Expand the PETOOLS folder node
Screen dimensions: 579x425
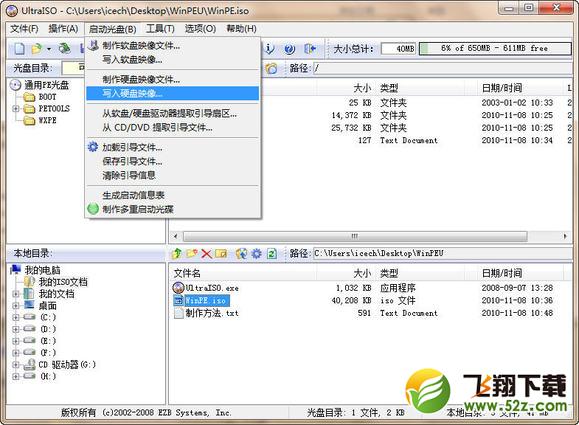tap(15, 109)
